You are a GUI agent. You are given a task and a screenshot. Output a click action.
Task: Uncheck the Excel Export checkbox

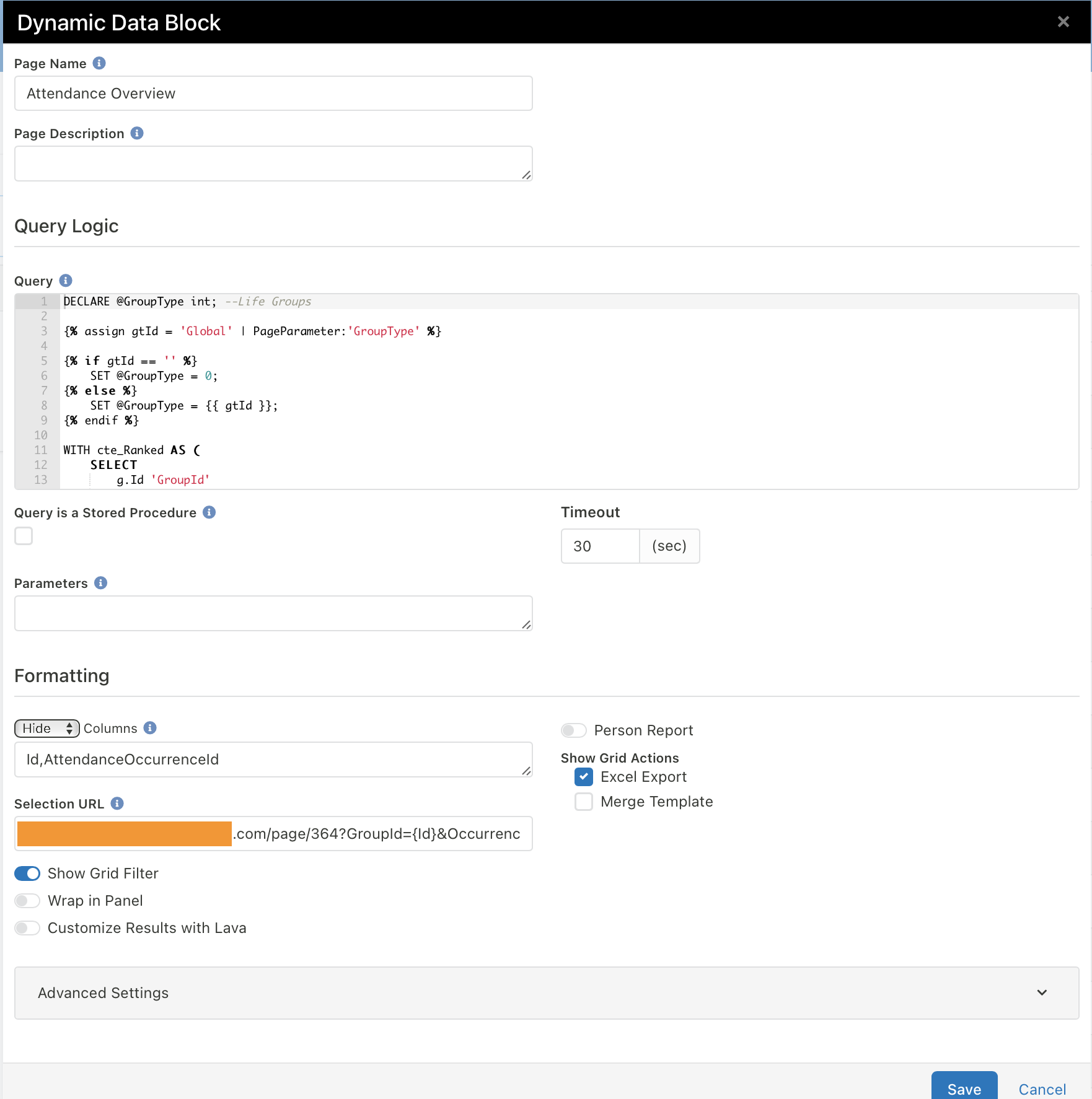(584, 777)
